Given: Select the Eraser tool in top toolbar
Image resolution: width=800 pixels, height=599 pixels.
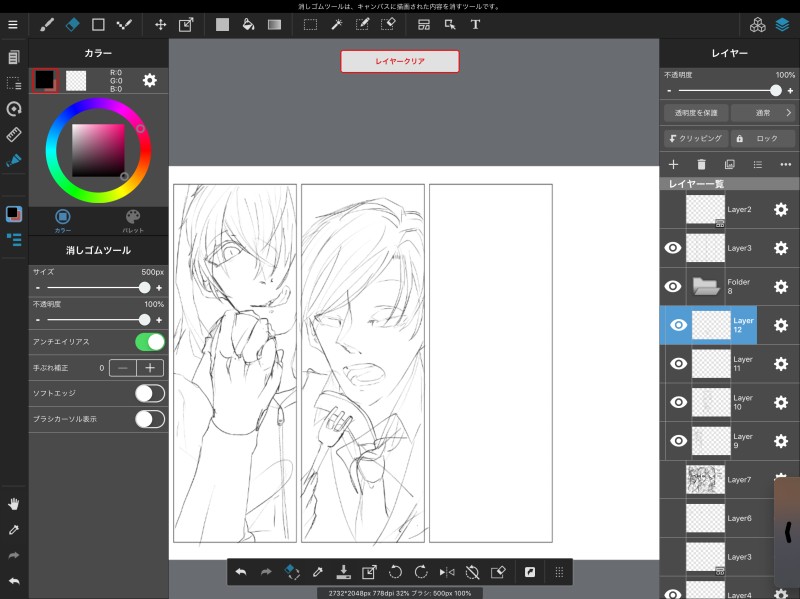Looking at the screenshot, I should pos(72,24).
